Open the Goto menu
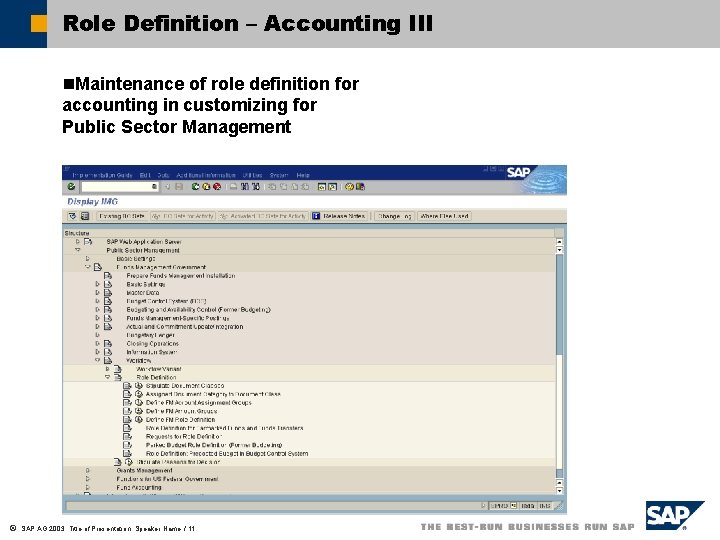 (x=163, y=175)
